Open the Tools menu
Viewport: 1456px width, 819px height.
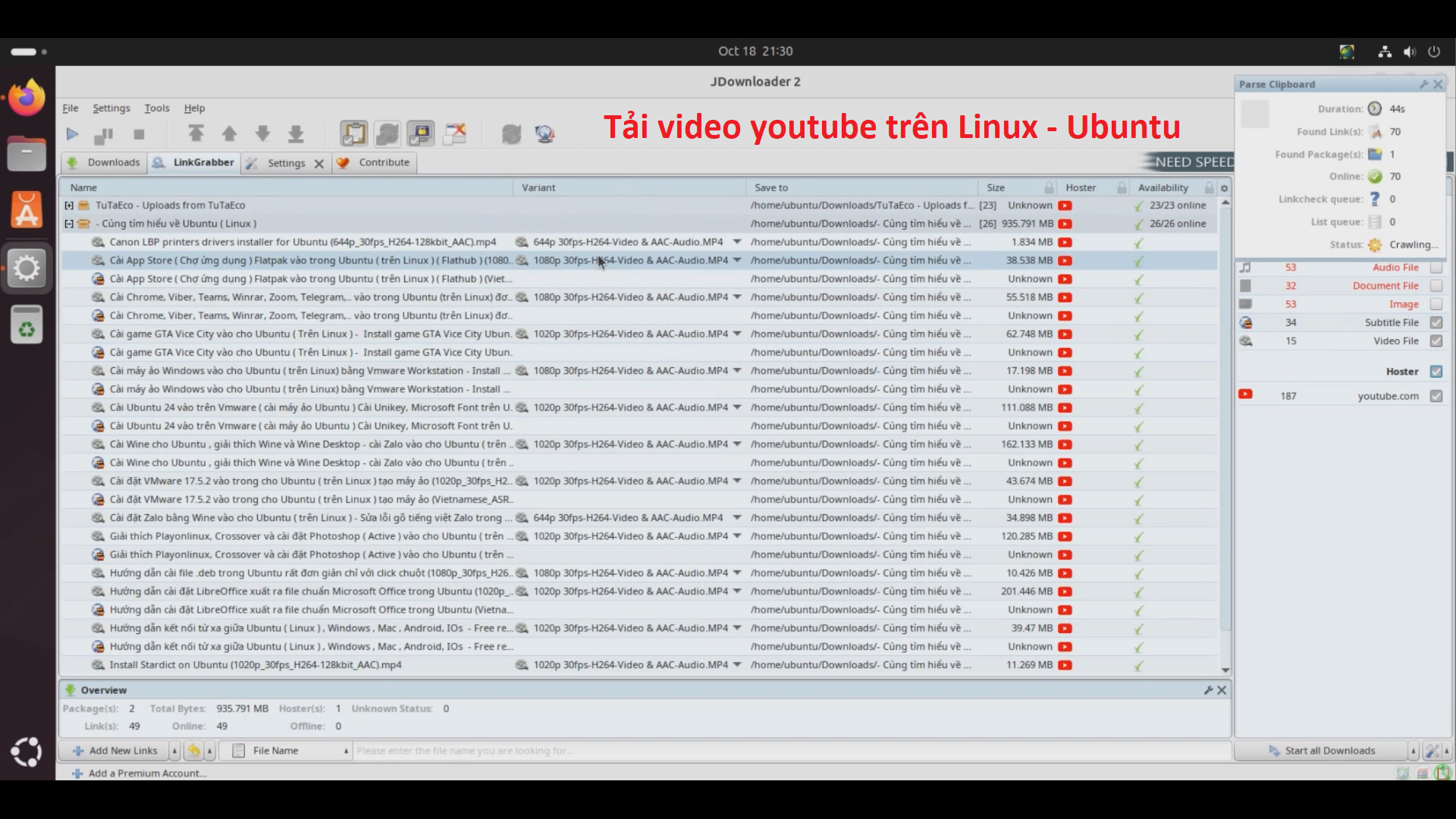coord(157,108)
